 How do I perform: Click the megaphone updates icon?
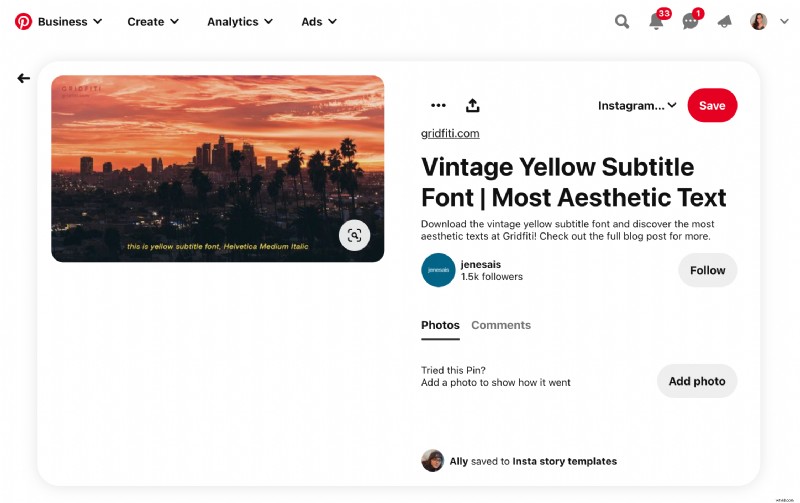click(x=724, y=21)
